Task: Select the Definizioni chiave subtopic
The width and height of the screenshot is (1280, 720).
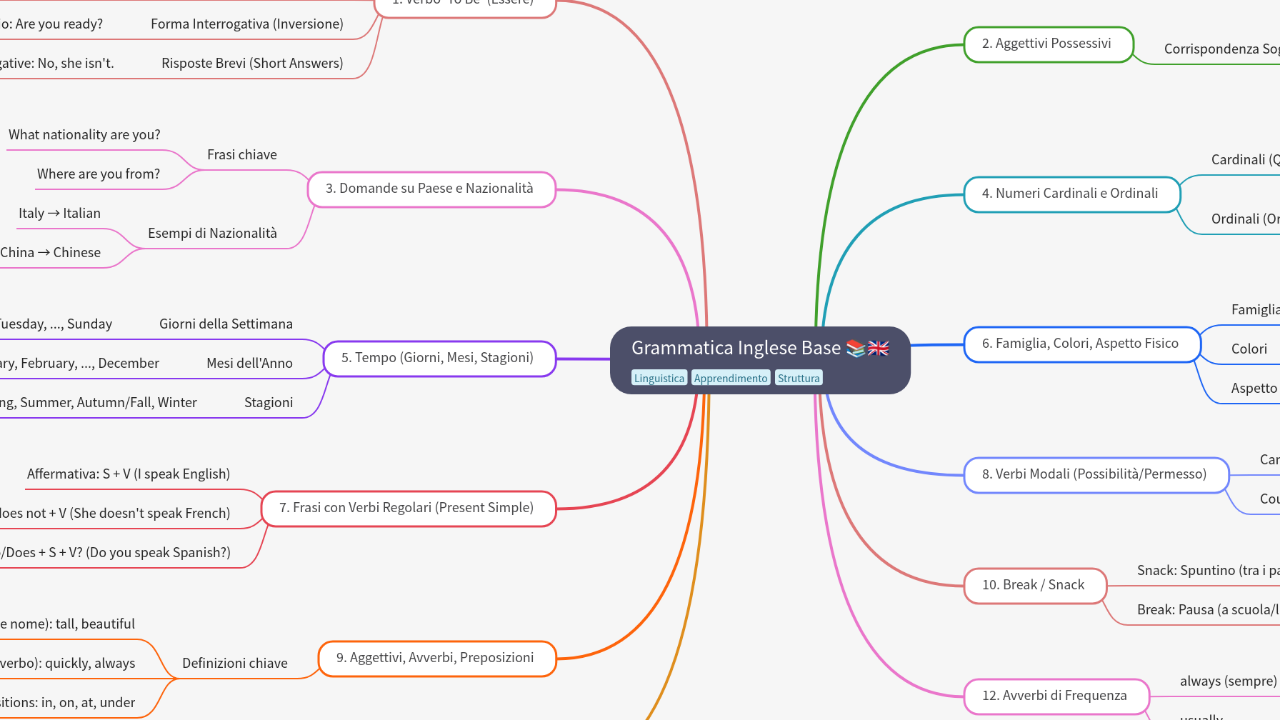Action: [x=235, y=663]
